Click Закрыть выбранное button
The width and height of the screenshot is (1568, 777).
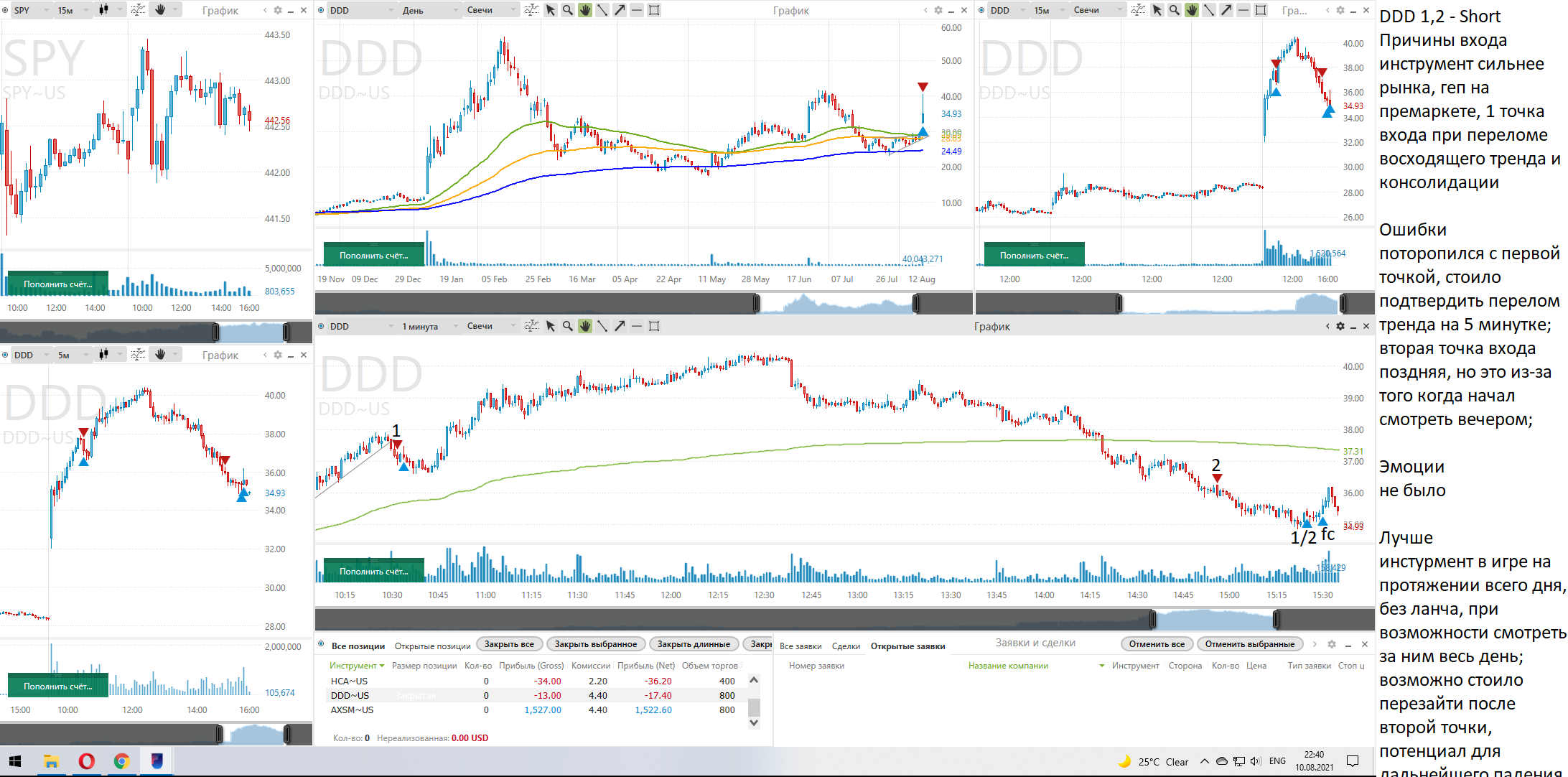tap(596, 644)
